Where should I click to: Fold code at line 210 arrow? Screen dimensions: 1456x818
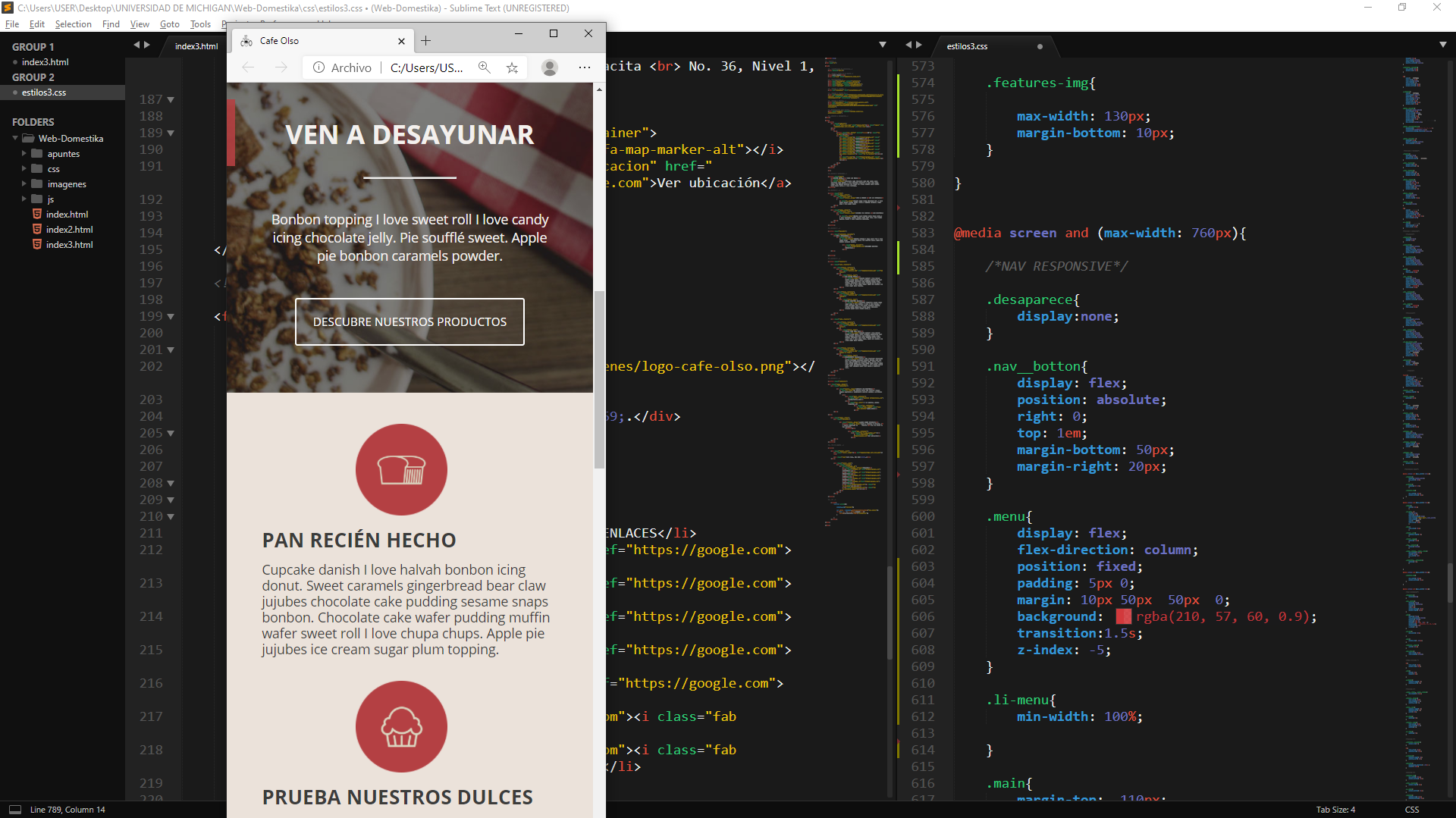171,517
